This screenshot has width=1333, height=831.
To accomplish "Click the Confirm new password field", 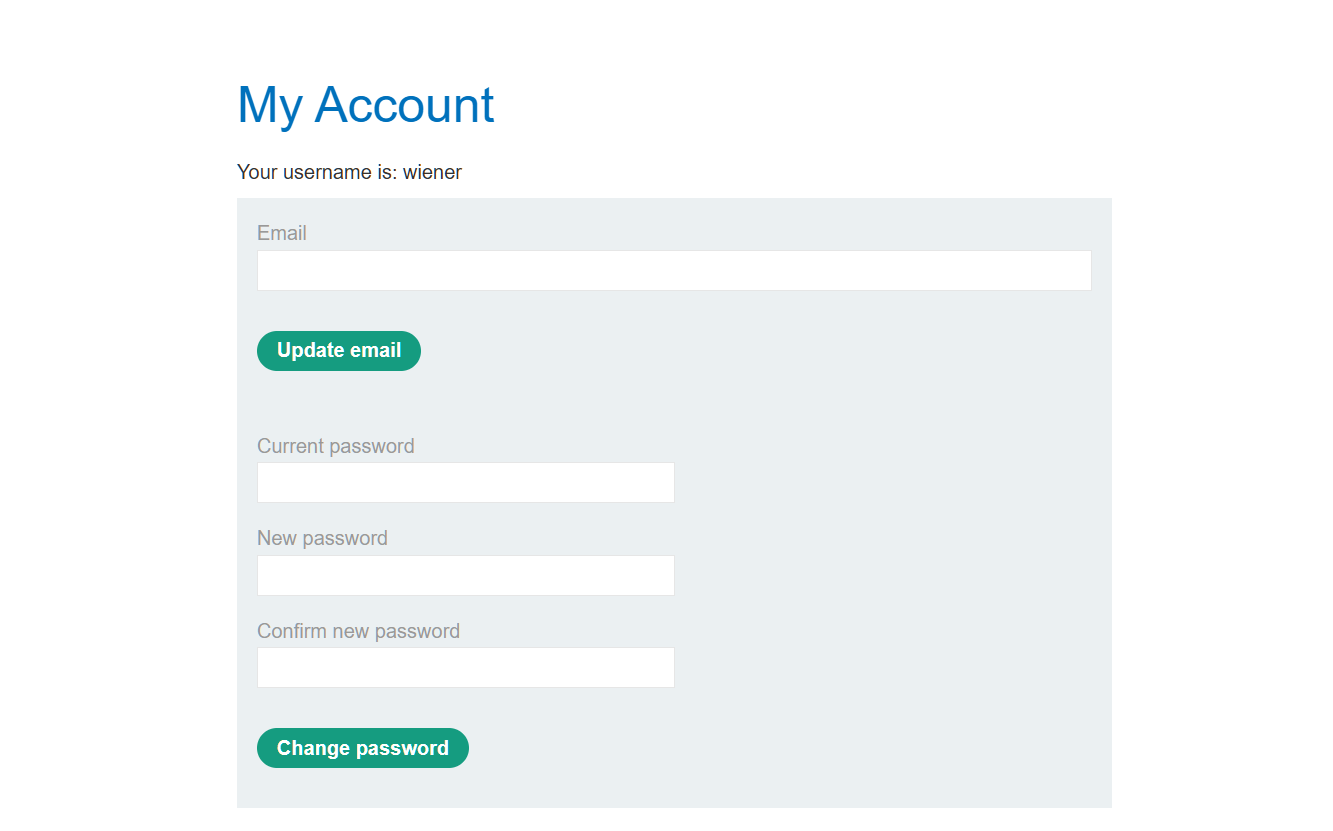I will [465, 668].
